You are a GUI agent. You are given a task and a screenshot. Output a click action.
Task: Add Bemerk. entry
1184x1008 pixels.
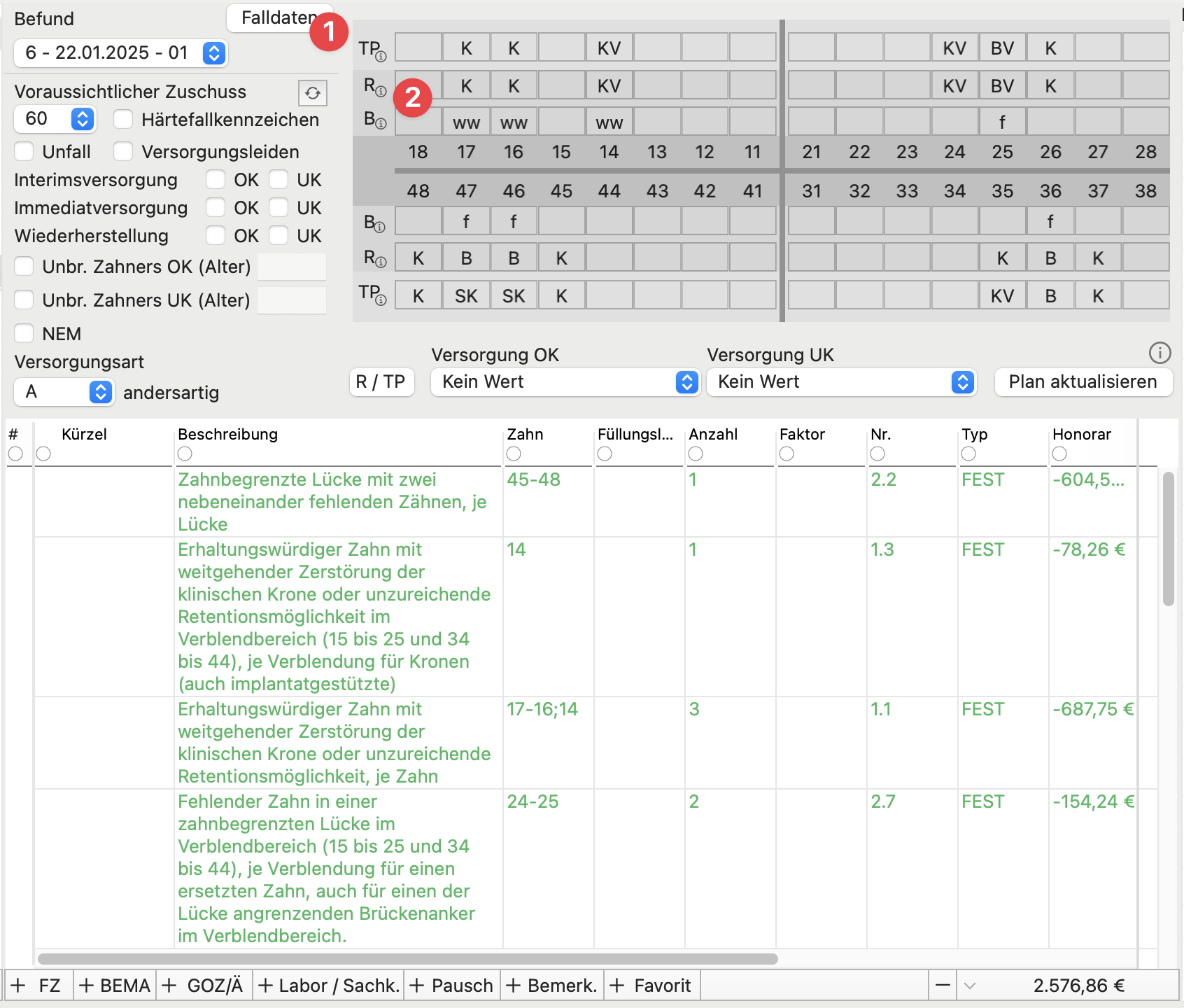tap(551, 986)
